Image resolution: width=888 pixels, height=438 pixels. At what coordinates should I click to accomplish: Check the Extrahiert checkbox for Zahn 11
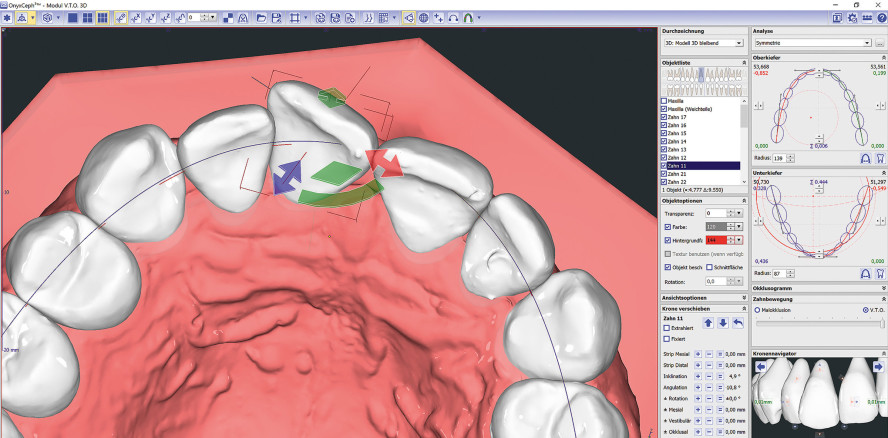click(x=667, y=328)
